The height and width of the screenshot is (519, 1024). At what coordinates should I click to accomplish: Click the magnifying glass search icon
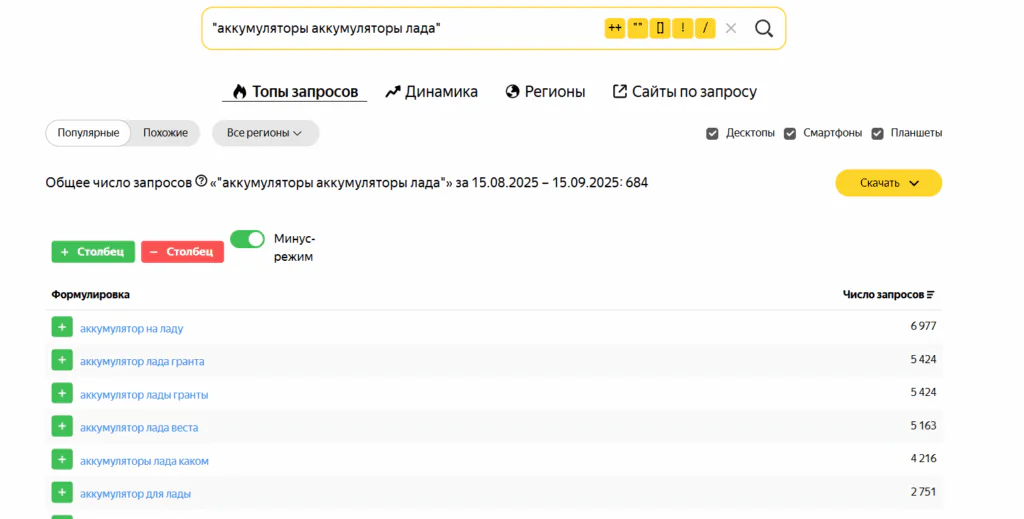tap(763, 28)
